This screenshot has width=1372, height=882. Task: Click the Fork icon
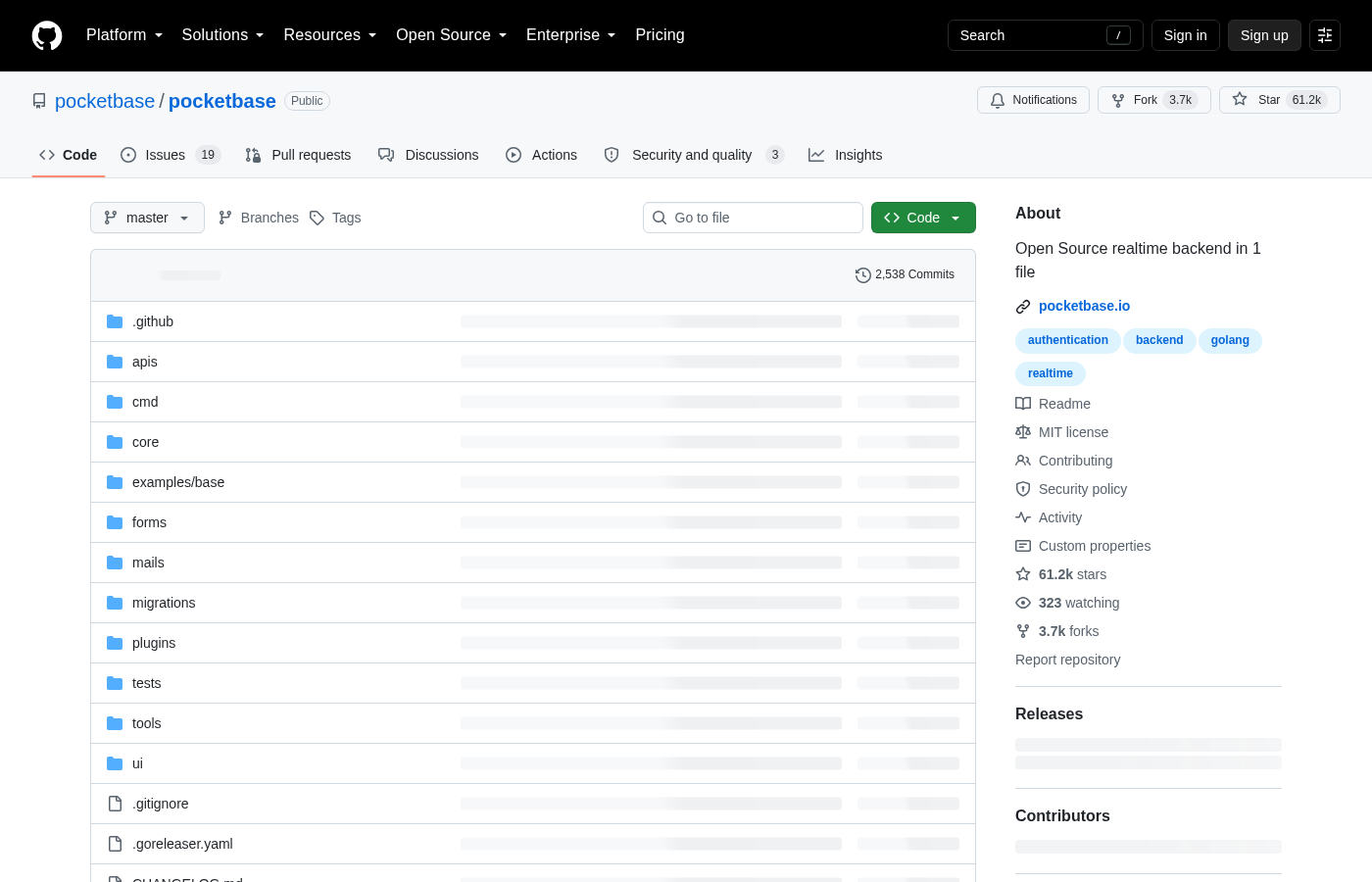point(1118,100)
